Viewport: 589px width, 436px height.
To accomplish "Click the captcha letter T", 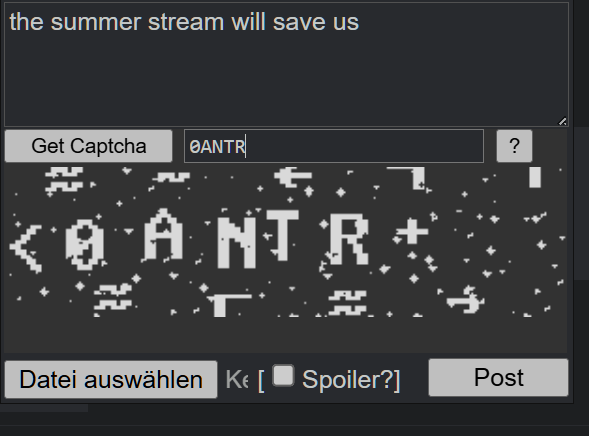I will (282, 235).
